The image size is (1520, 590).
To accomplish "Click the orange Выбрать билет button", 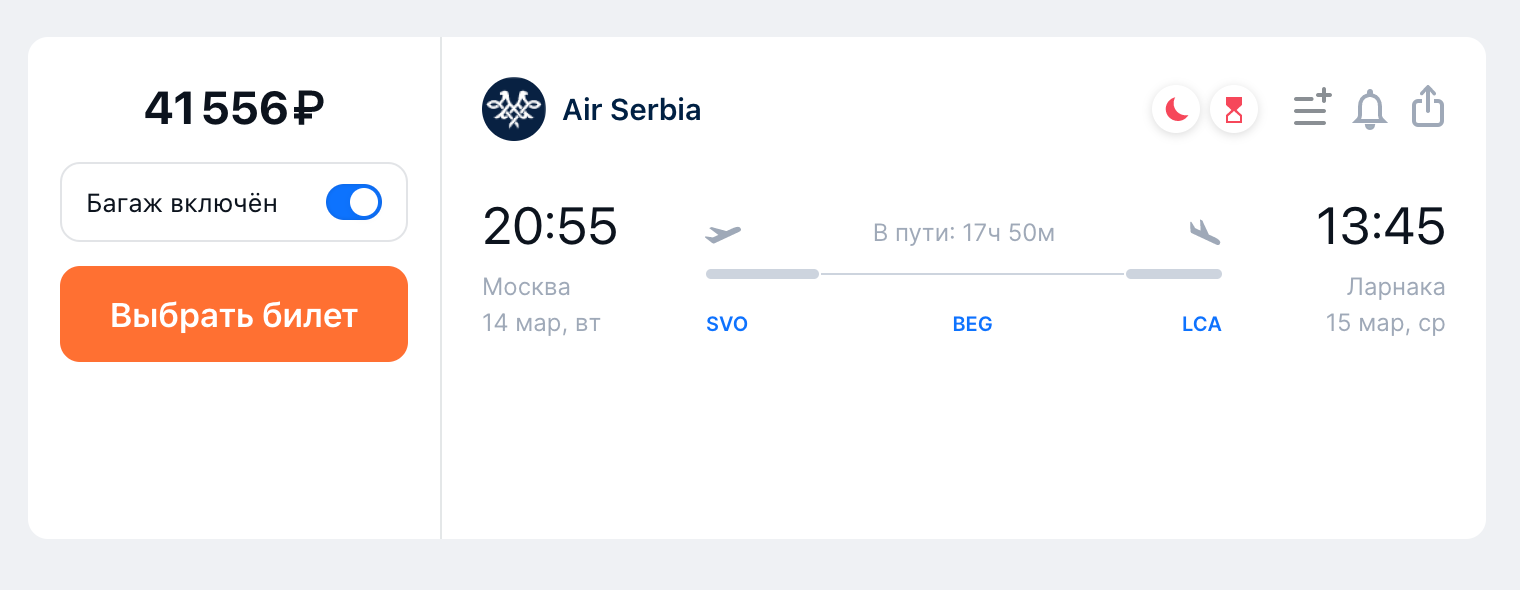I will click(x=234, y=314).
